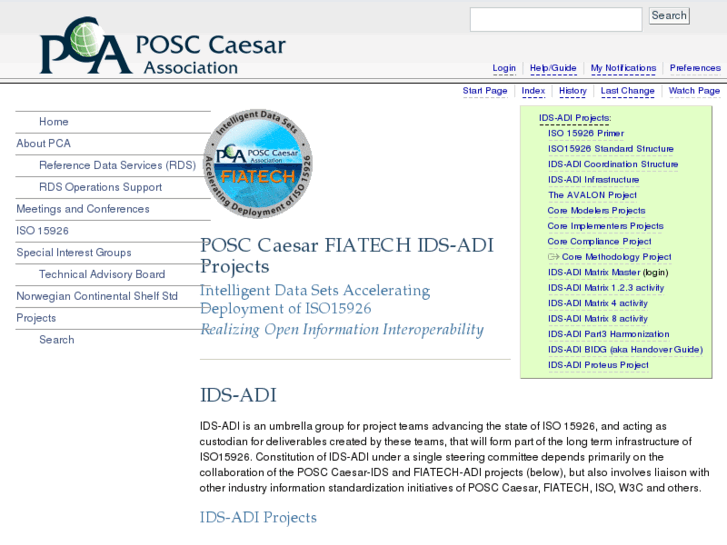Open About PCA navigation item

(x=44, y=144)
